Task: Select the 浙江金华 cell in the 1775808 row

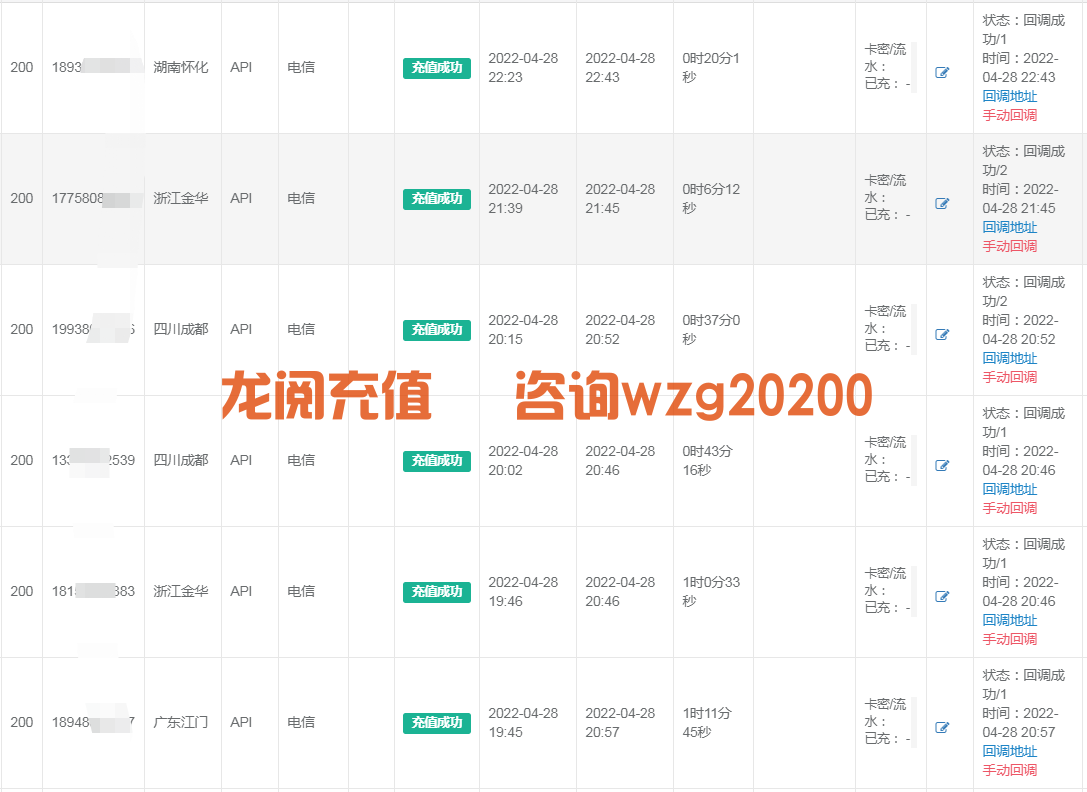Action: [x=180, y=198]
